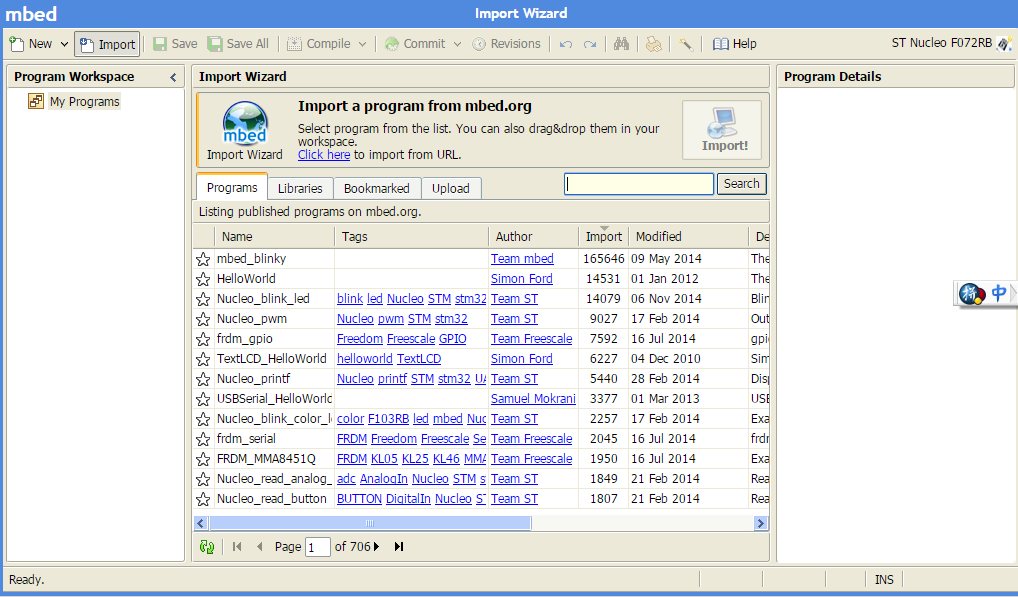
Task: Click the Search button
Action: click(x=741, y=184)
